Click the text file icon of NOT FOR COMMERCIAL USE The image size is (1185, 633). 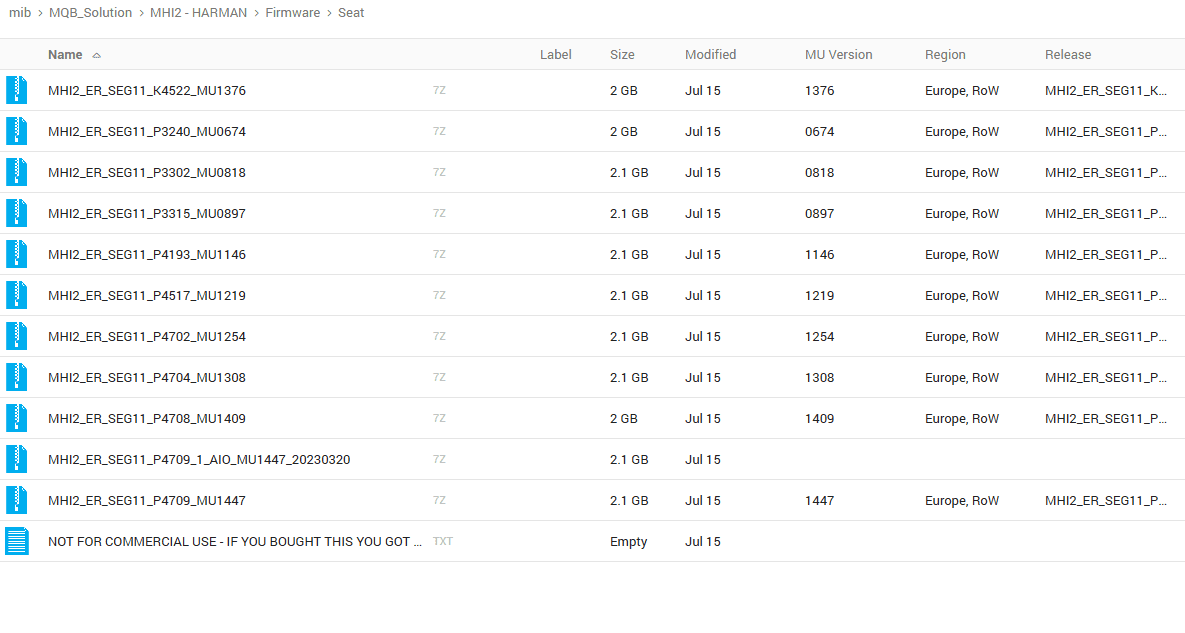tap(17, 542)
